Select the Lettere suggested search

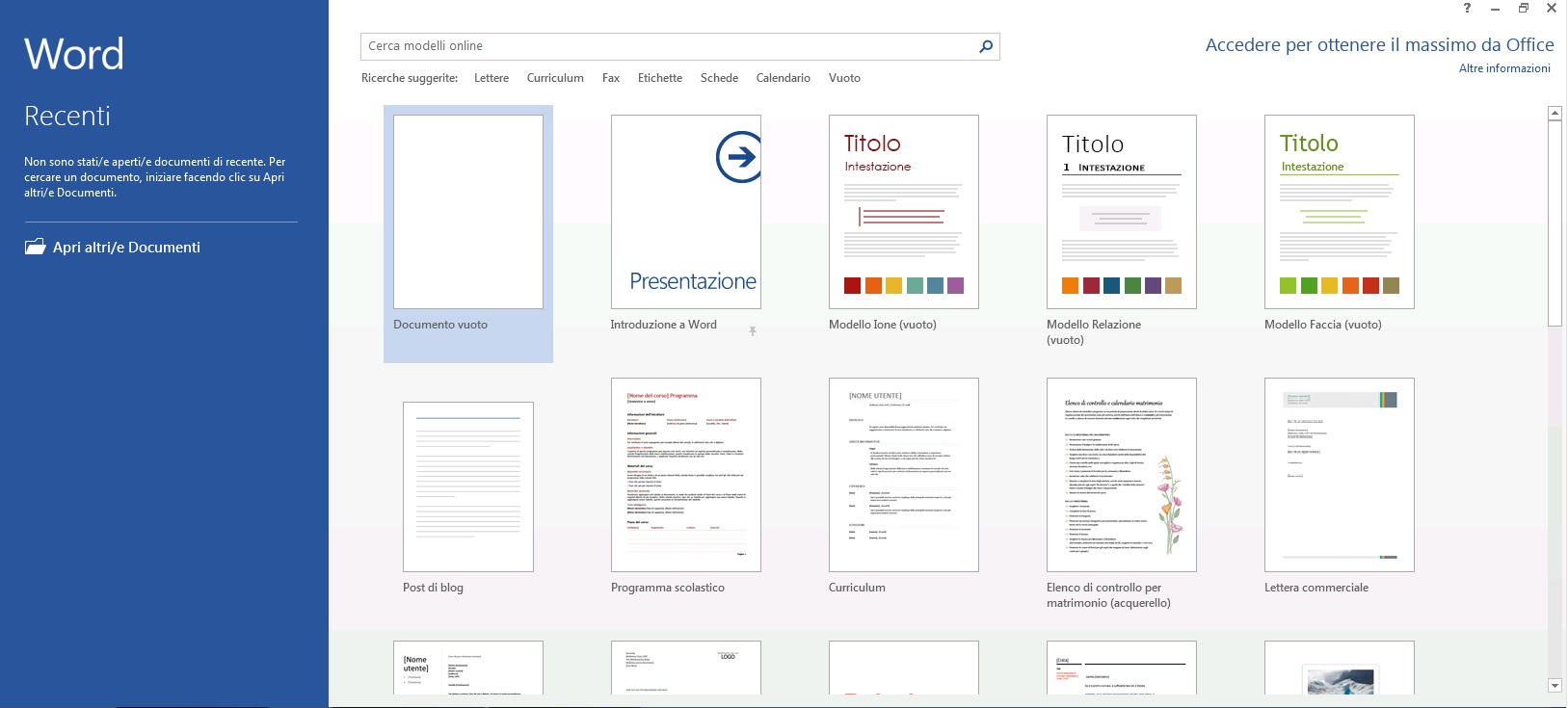pos(492,78)
